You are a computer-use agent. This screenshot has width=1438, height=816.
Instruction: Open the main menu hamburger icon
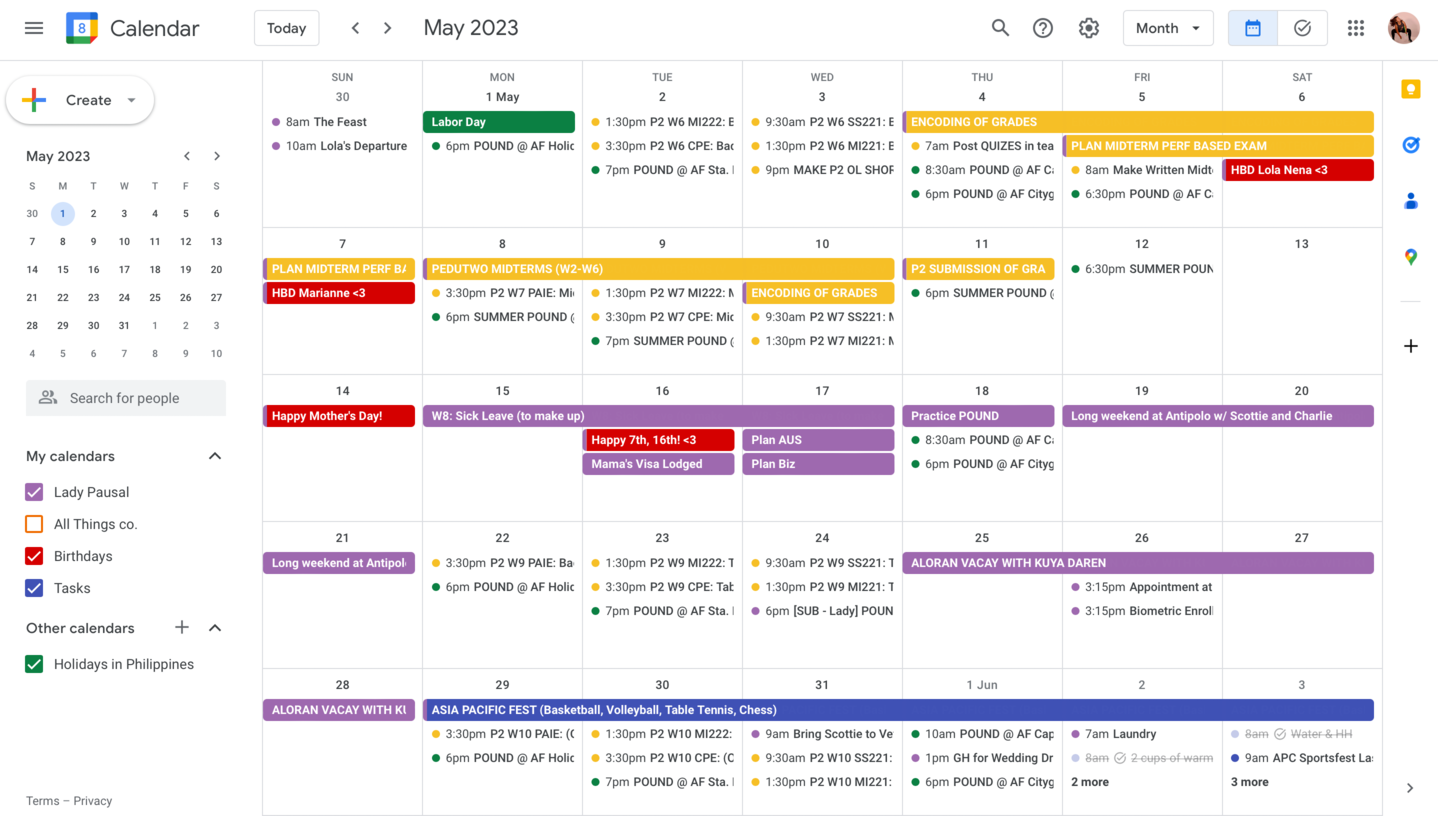[x=34, y=28]
